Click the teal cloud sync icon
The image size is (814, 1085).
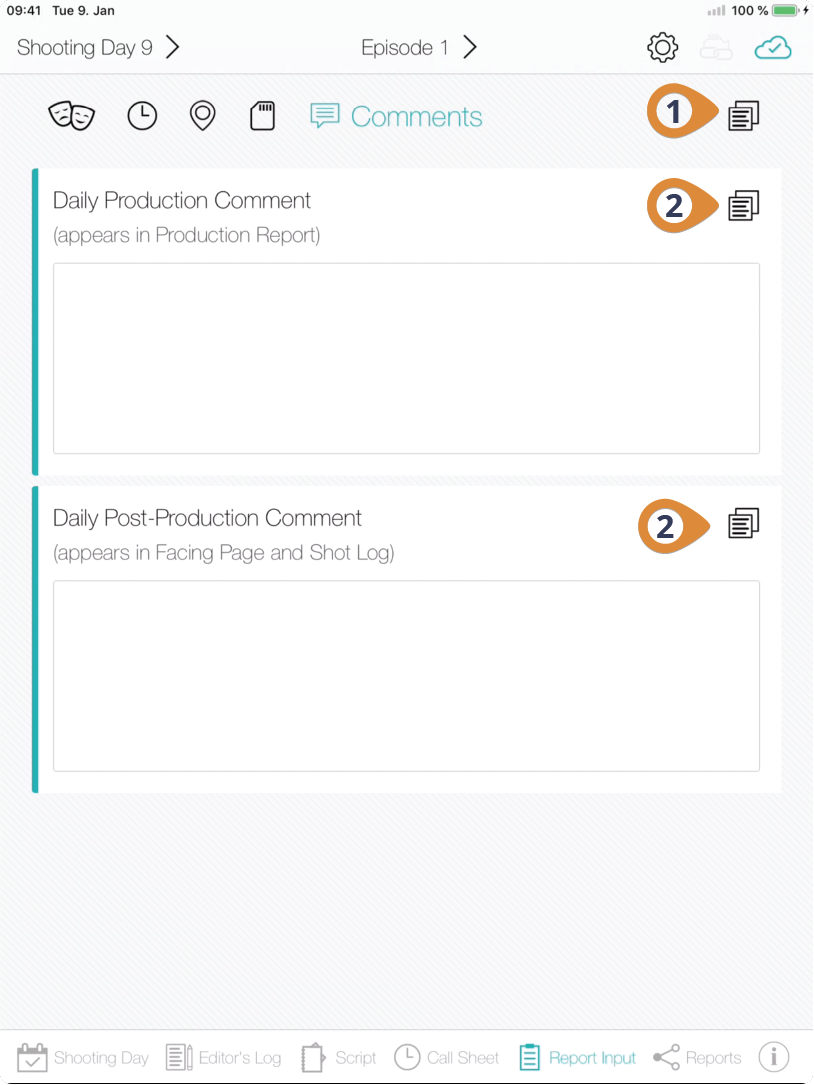coord(772,48)
